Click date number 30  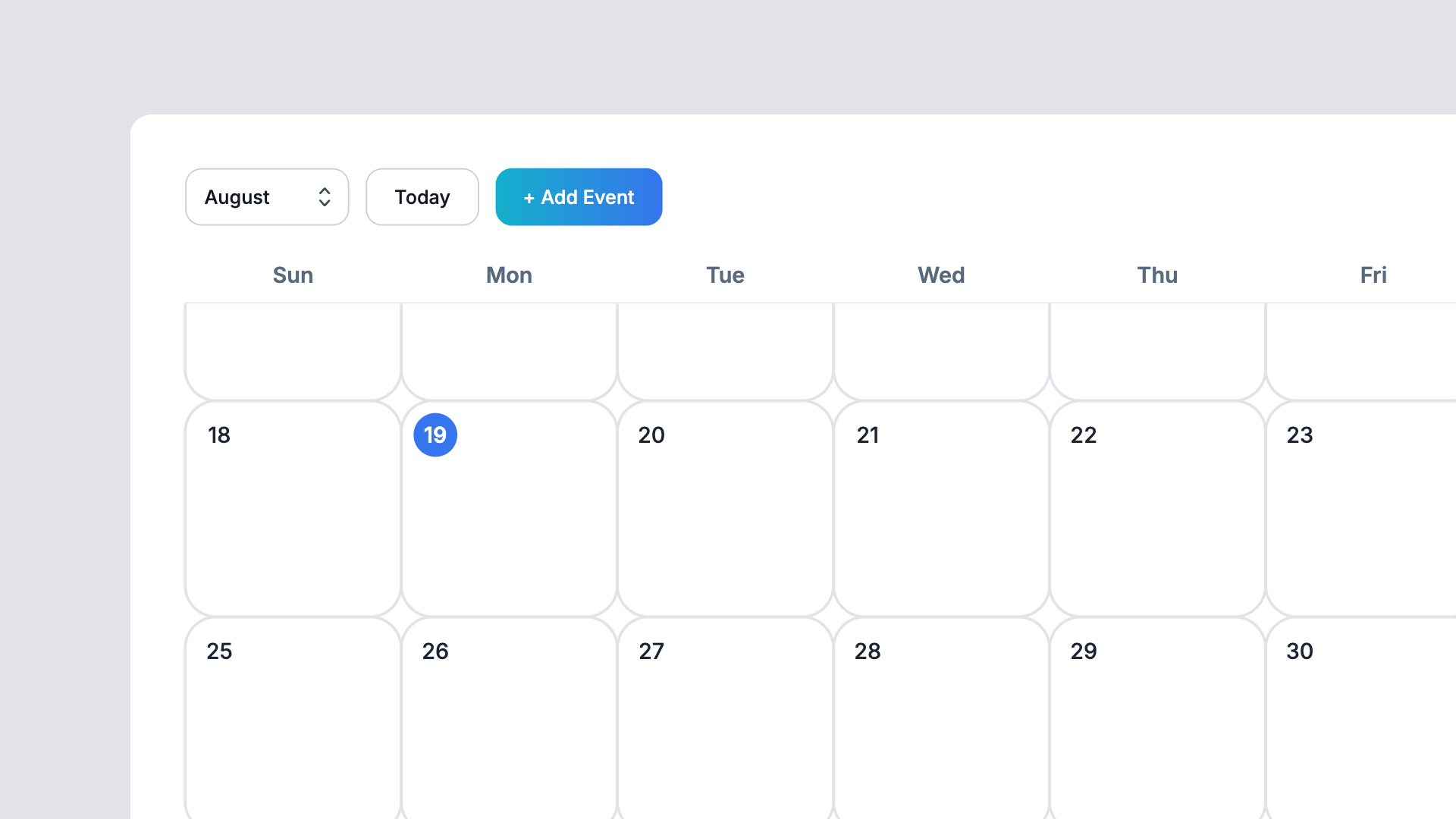(1300, 651)
